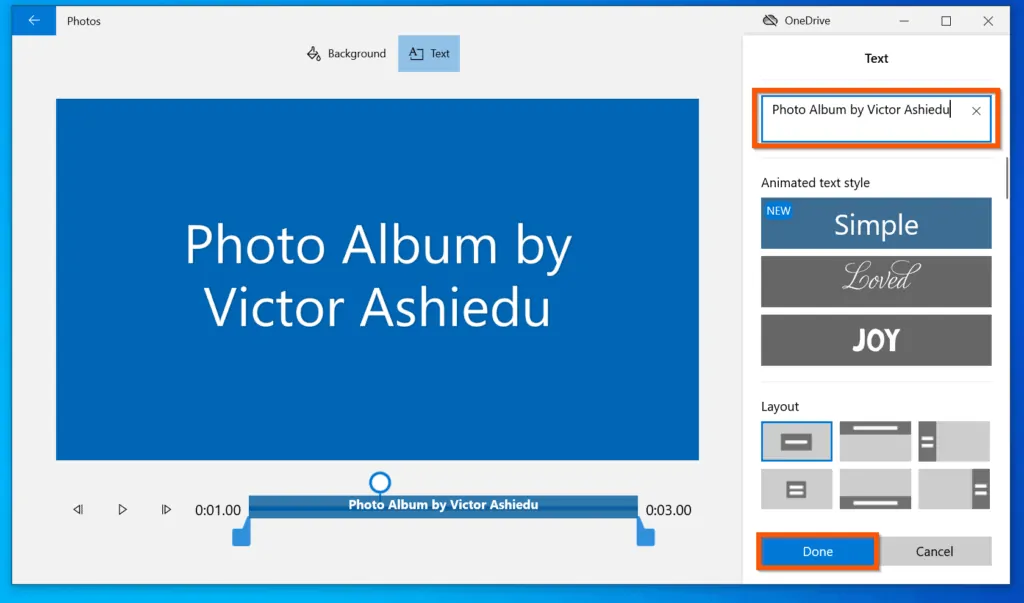The width and height of the screenshot is (1024, 603).
Task: Switch to the Photos app via title bar label
Action: (84, 20)
